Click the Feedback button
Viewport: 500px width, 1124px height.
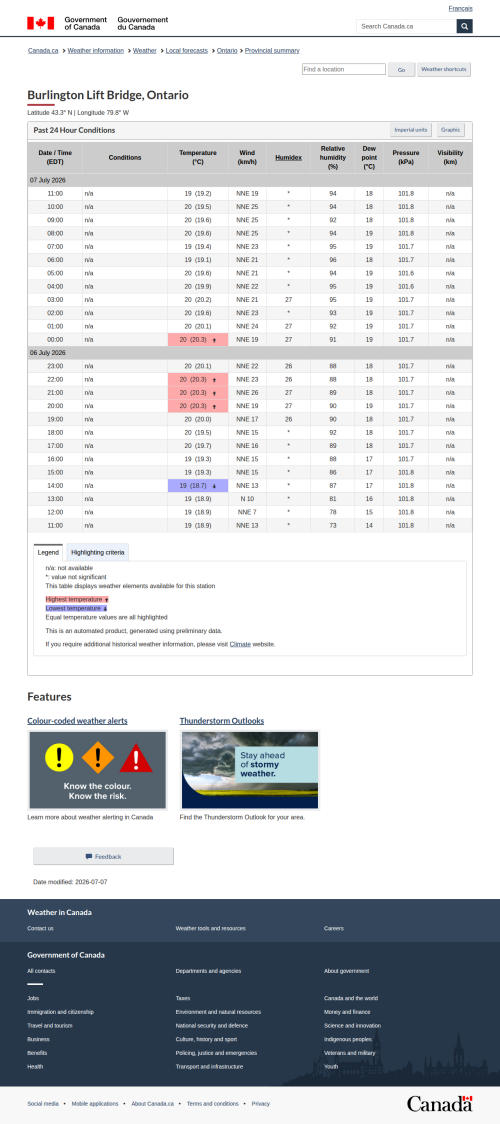click(103, 856)
